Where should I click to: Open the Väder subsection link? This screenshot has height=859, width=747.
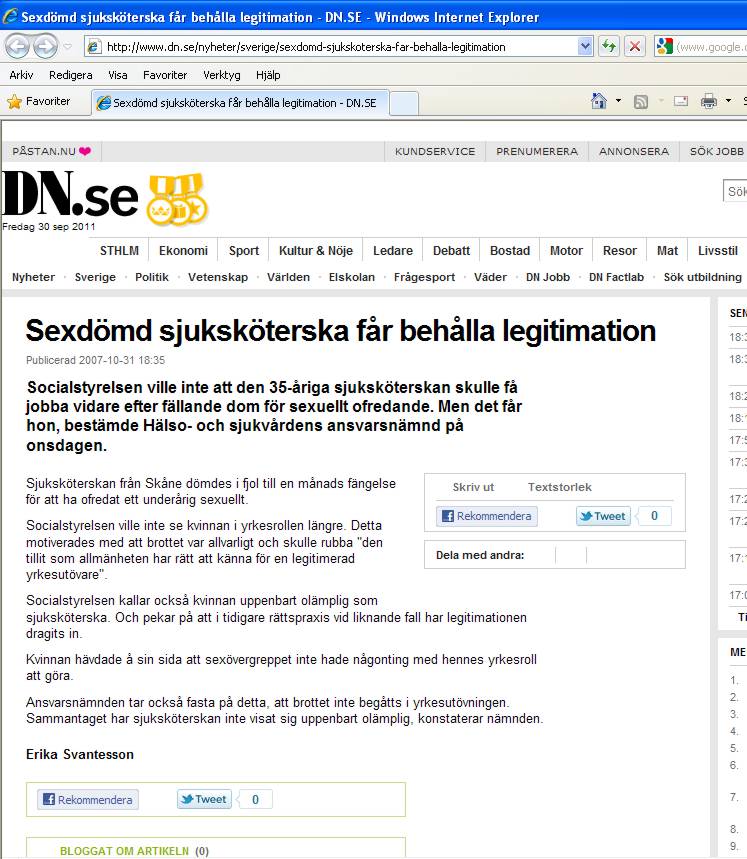[x=490, y=277]
